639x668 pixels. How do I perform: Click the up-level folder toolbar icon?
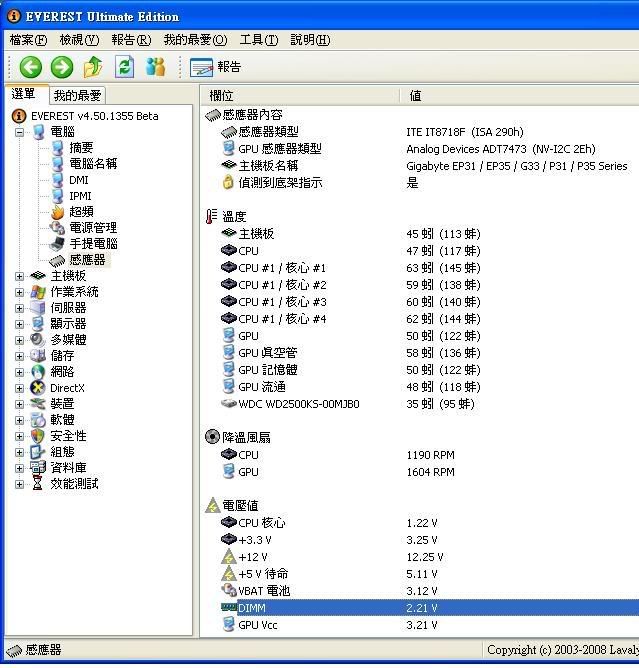(93, 67)
